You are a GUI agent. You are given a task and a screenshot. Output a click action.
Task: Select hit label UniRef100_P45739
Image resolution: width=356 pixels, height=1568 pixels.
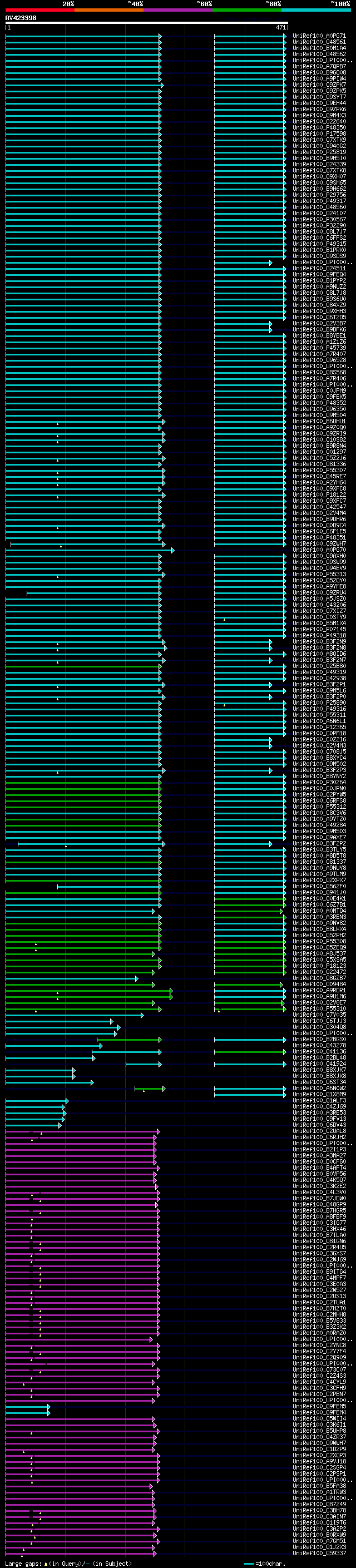click(x=319, y=348)
